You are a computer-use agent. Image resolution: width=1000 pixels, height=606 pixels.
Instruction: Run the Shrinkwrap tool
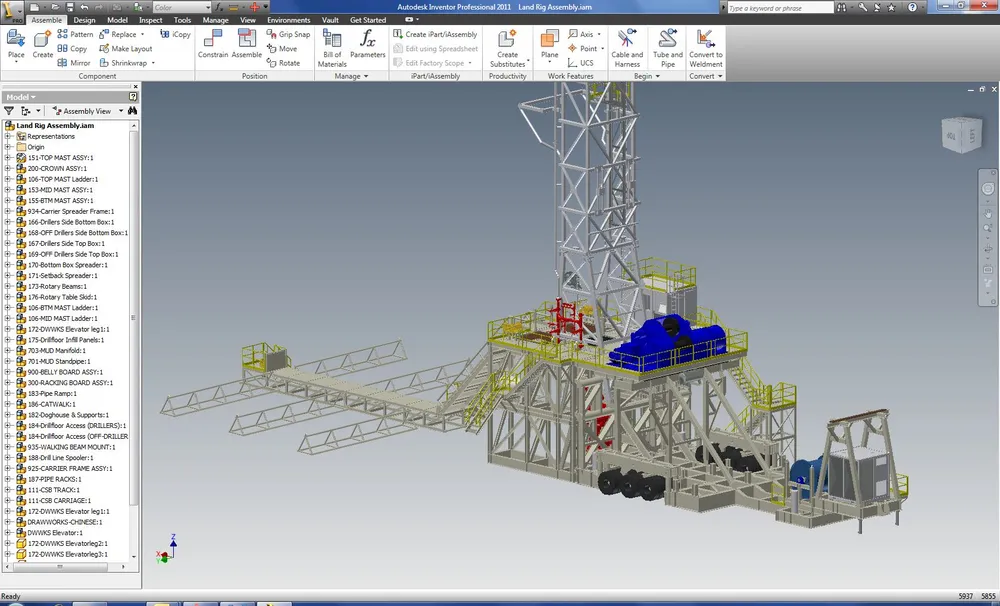(x=126, y=63)
